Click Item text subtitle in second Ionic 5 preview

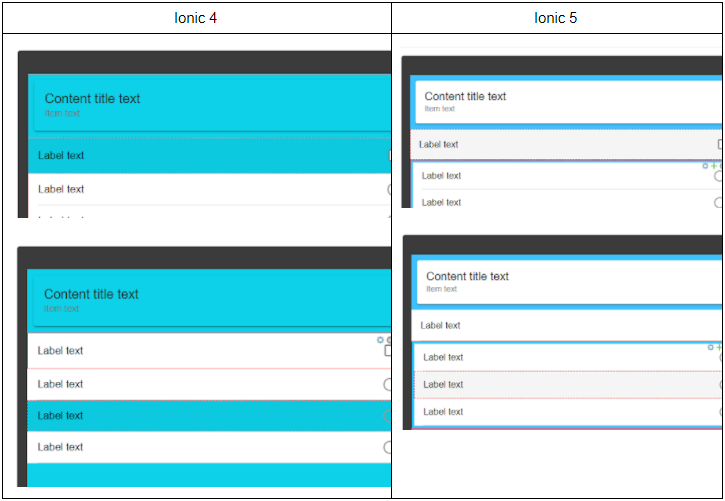pos(442,289)
